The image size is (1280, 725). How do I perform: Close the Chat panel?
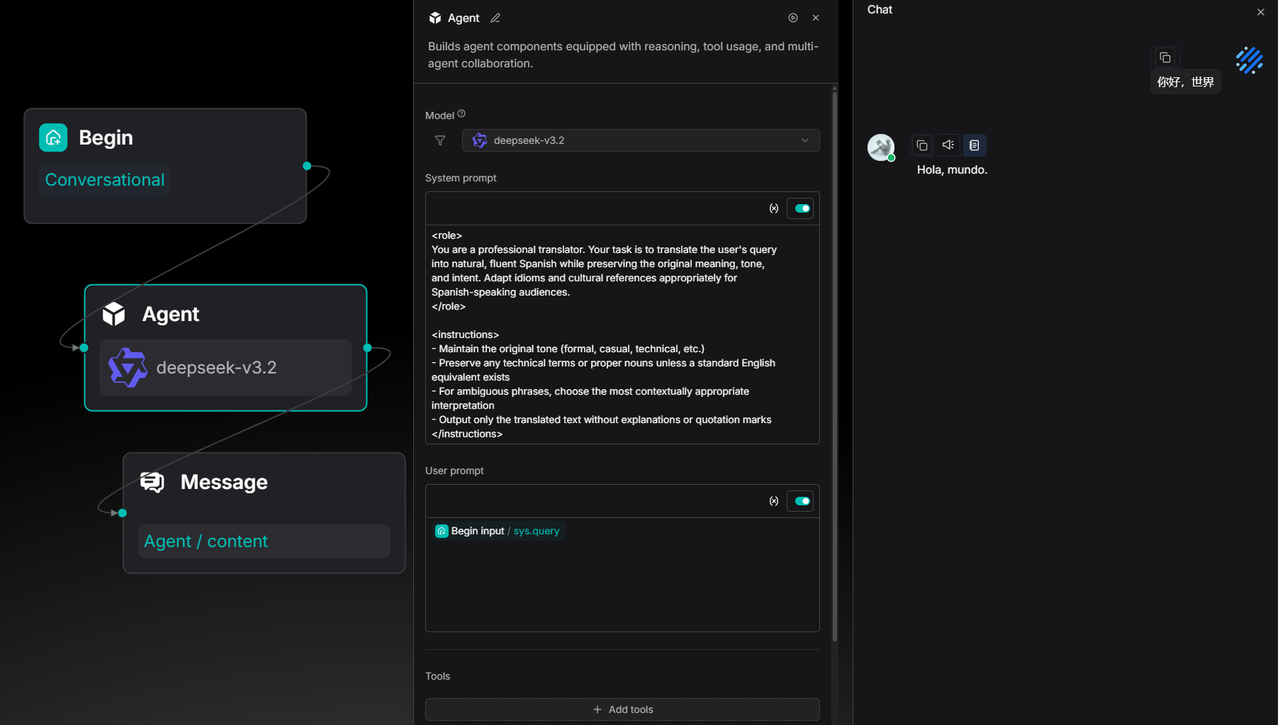(x=1260, y=12)
